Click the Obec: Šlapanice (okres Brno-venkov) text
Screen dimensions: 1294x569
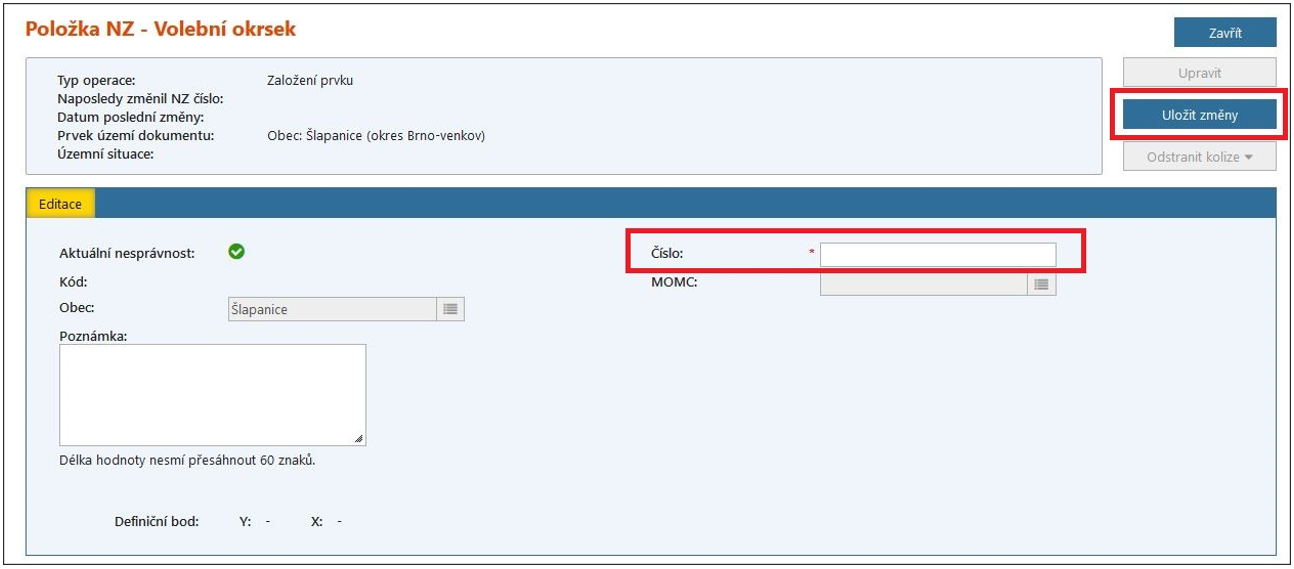(x=376, y=136)
